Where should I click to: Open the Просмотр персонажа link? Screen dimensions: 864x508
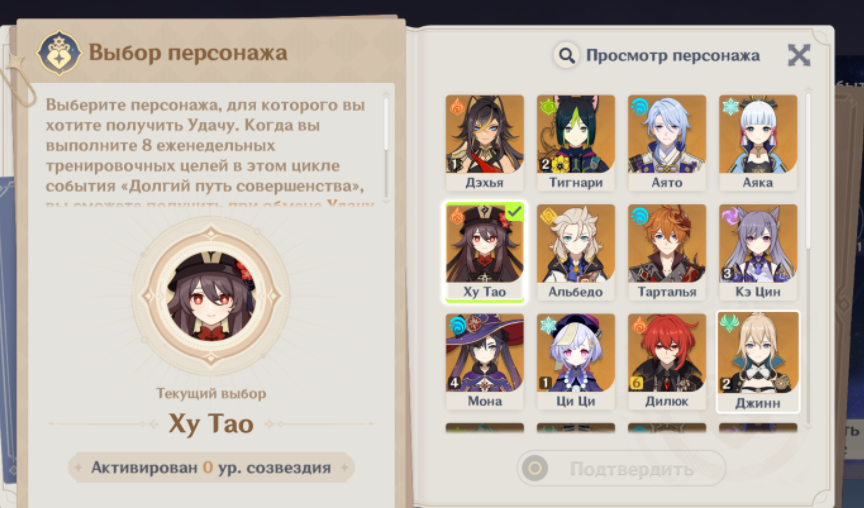(x=672, y=56)
